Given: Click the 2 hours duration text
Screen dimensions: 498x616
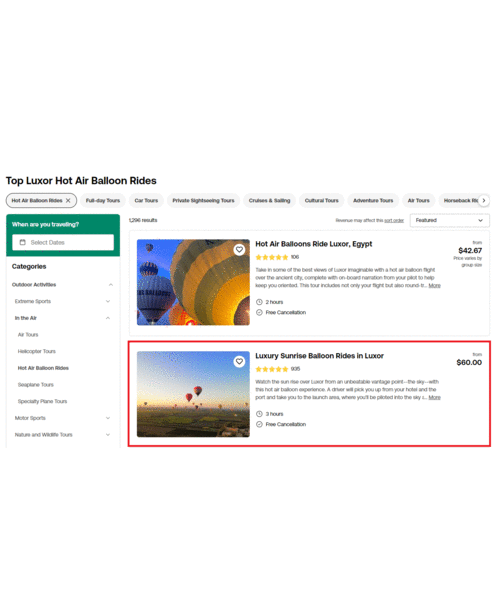Looking at the screenshot, I should point(274,302).
